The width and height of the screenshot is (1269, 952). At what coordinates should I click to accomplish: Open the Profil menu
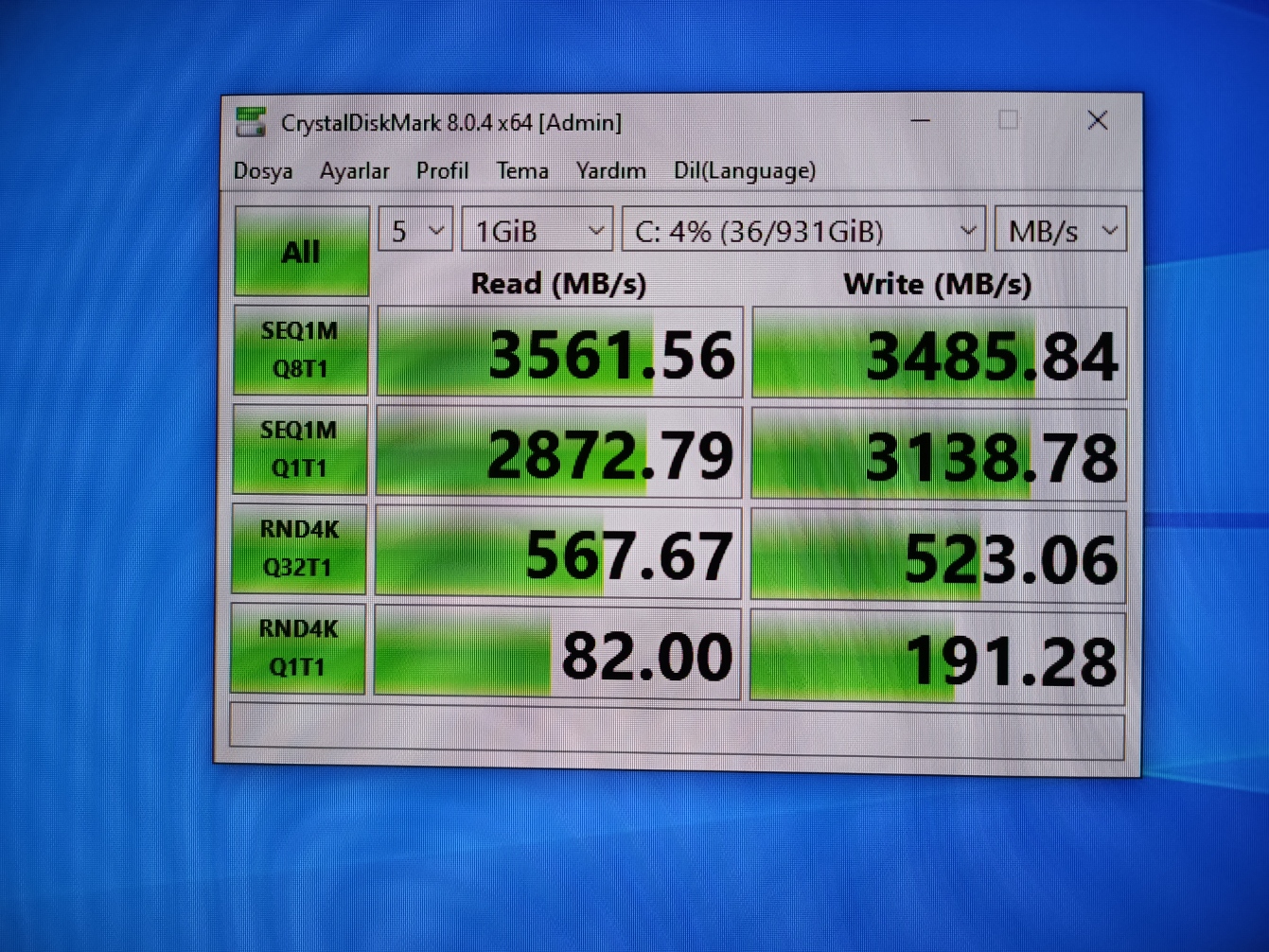pyautogui.click(x=443, y=171)
